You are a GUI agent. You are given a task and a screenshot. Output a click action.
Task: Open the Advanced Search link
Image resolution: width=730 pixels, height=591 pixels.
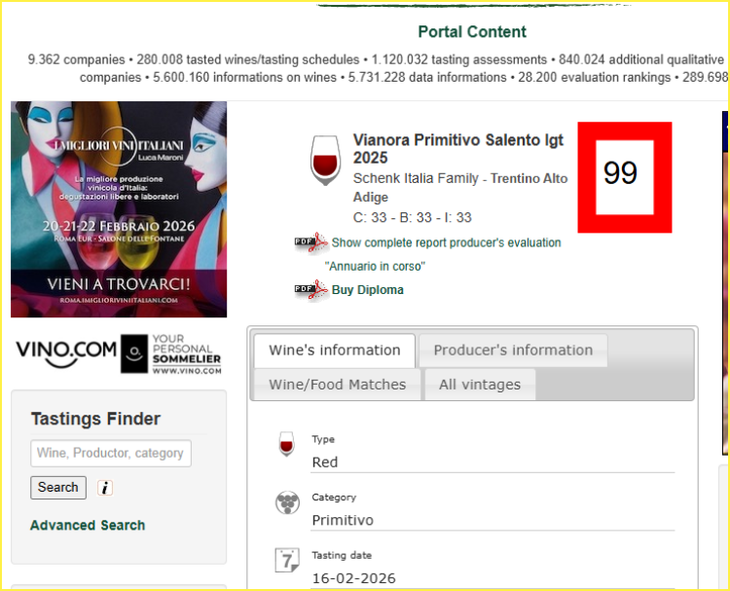[88, 525]
